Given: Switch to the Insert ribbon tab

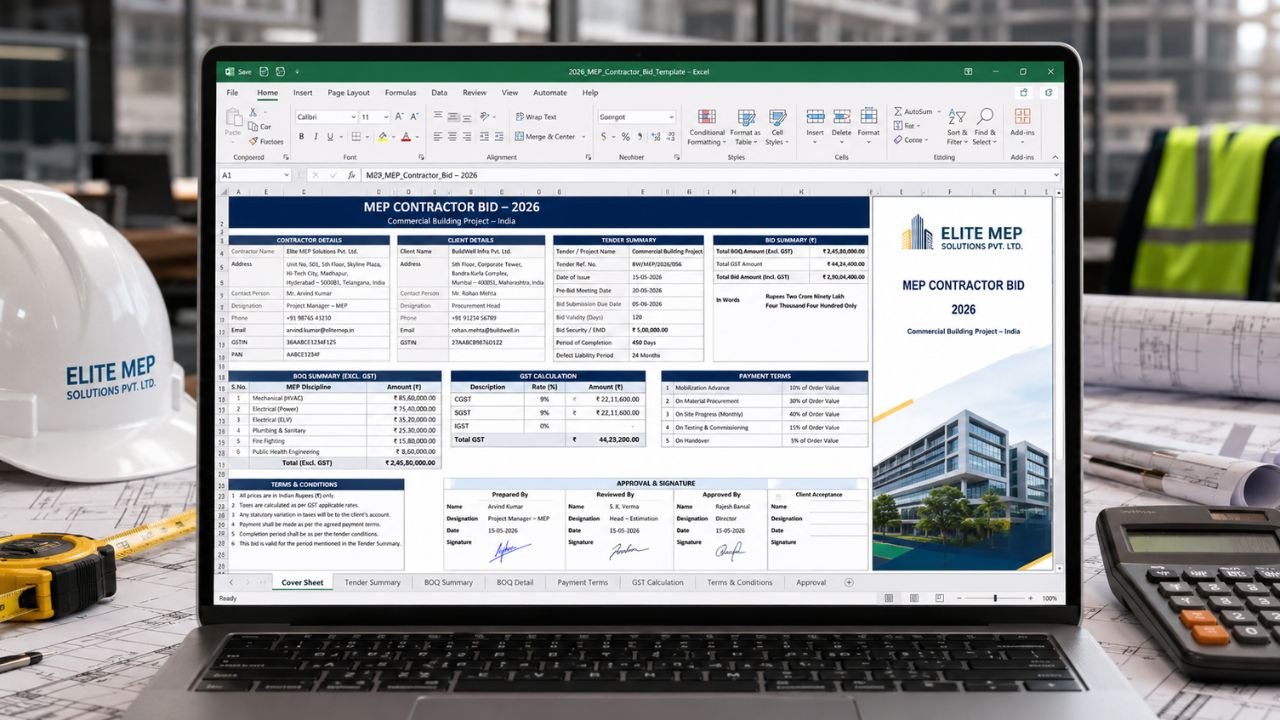Looking at the screenshot, I should pos(302,93).
